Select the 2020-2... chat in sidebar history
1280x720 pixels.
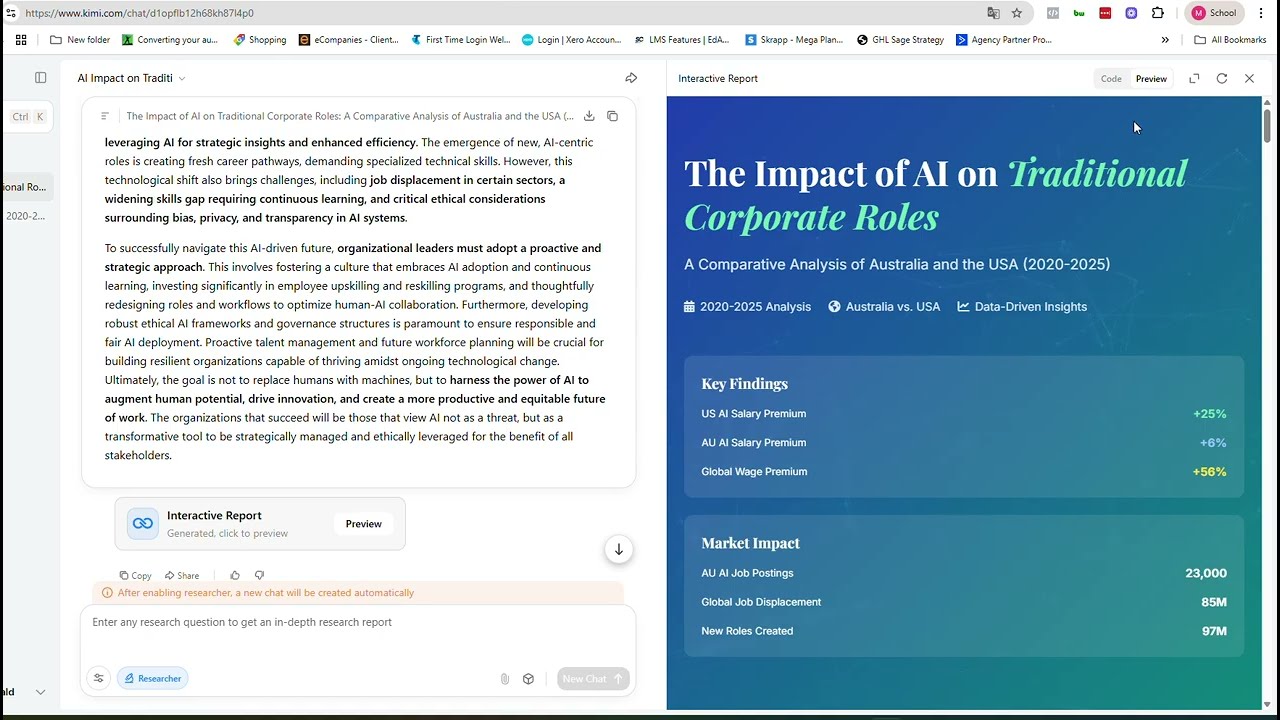coord(25,216)
